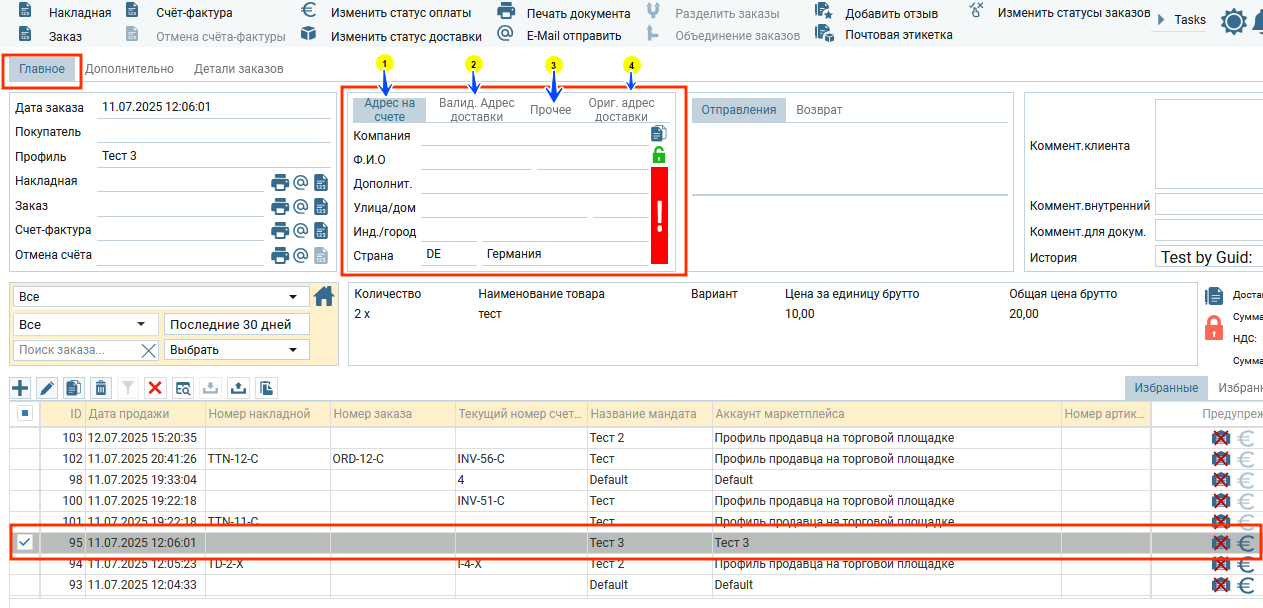Tick the row checkbox for order 103

pos(25,438)
